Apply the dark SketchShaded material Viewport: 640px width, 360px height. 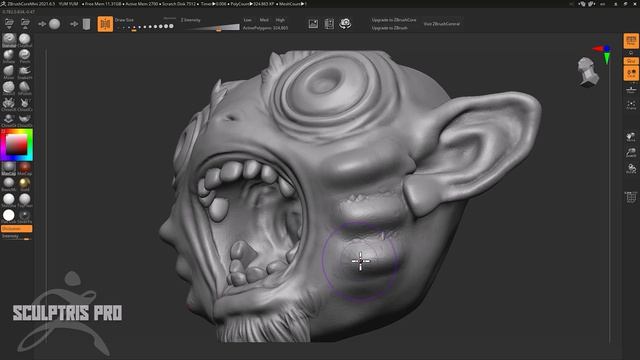[x=24, y=216]
